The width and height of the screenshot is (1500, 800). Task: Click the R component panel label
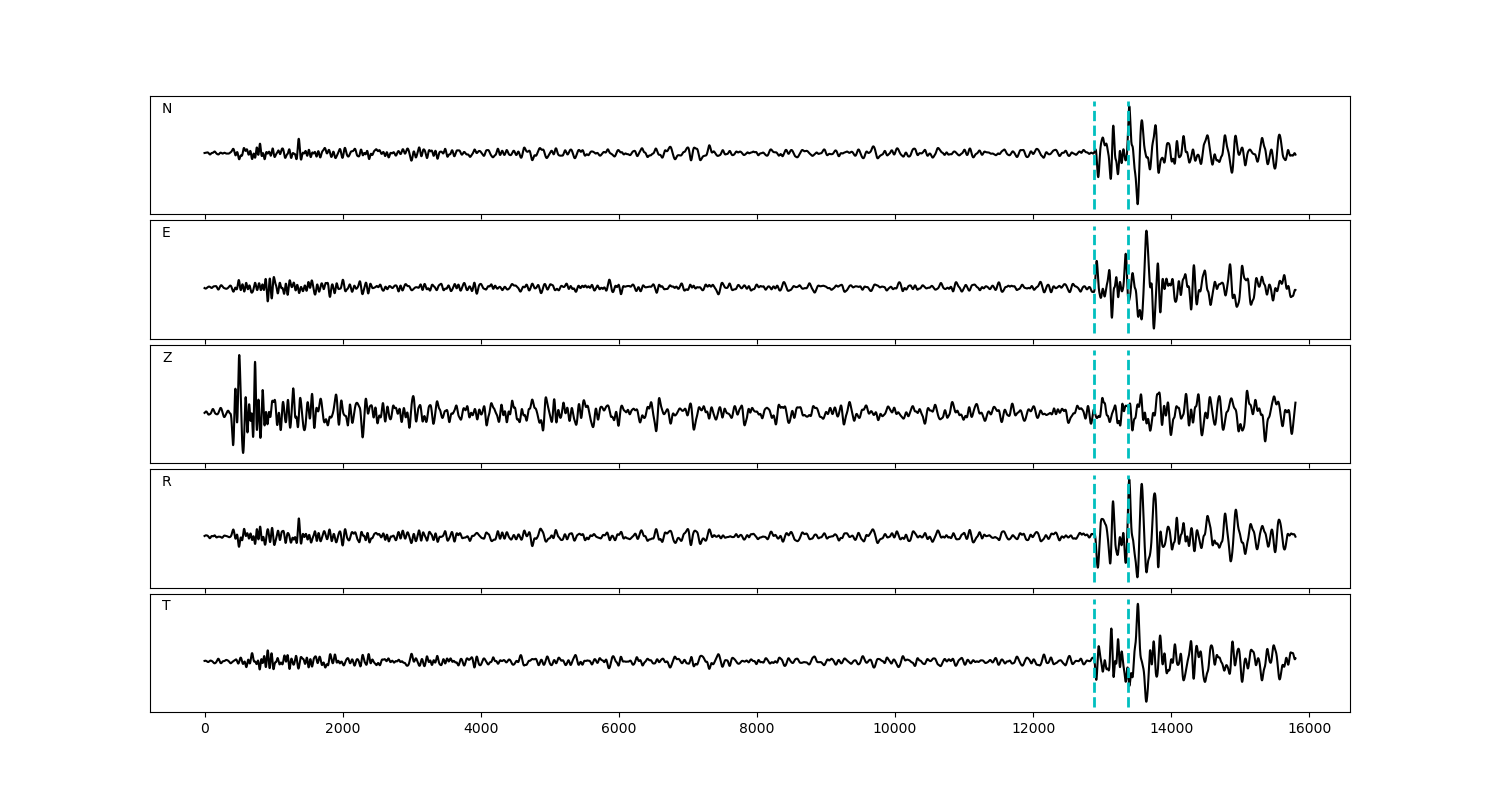(167, 482)
